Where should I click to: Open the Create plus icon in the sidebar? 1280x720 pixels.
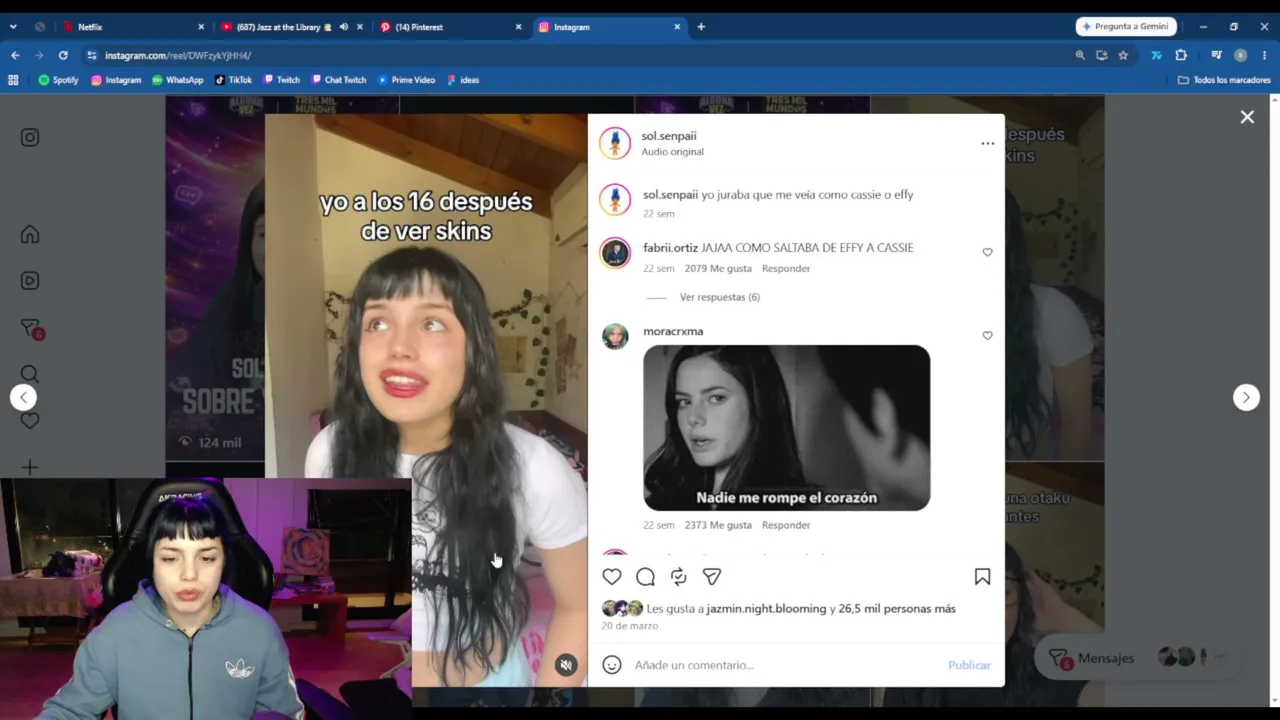pyautogui.click(x=30, y=467)
